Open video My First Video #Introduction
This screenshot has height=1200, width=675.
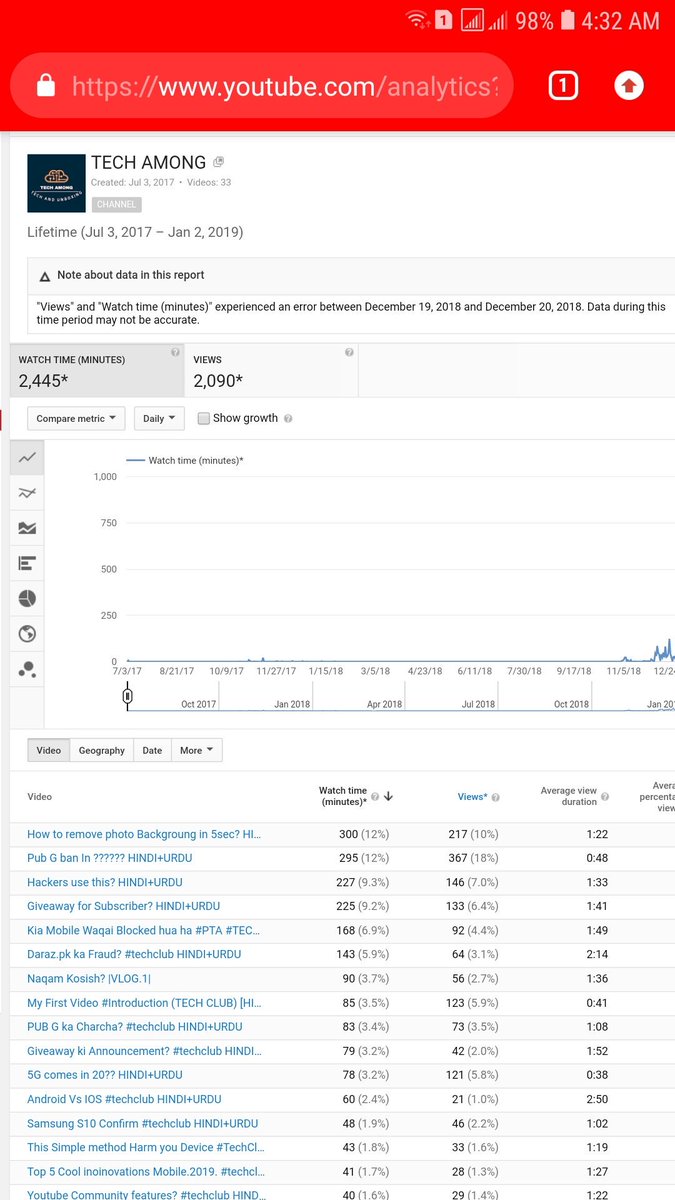[144, 1002]
